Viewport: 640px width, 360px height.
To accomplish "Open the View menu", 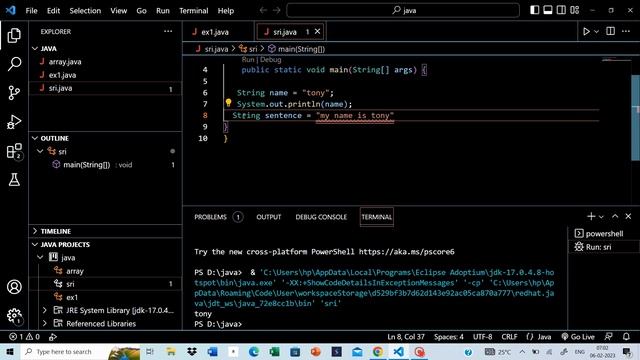I will click(118, 11).
